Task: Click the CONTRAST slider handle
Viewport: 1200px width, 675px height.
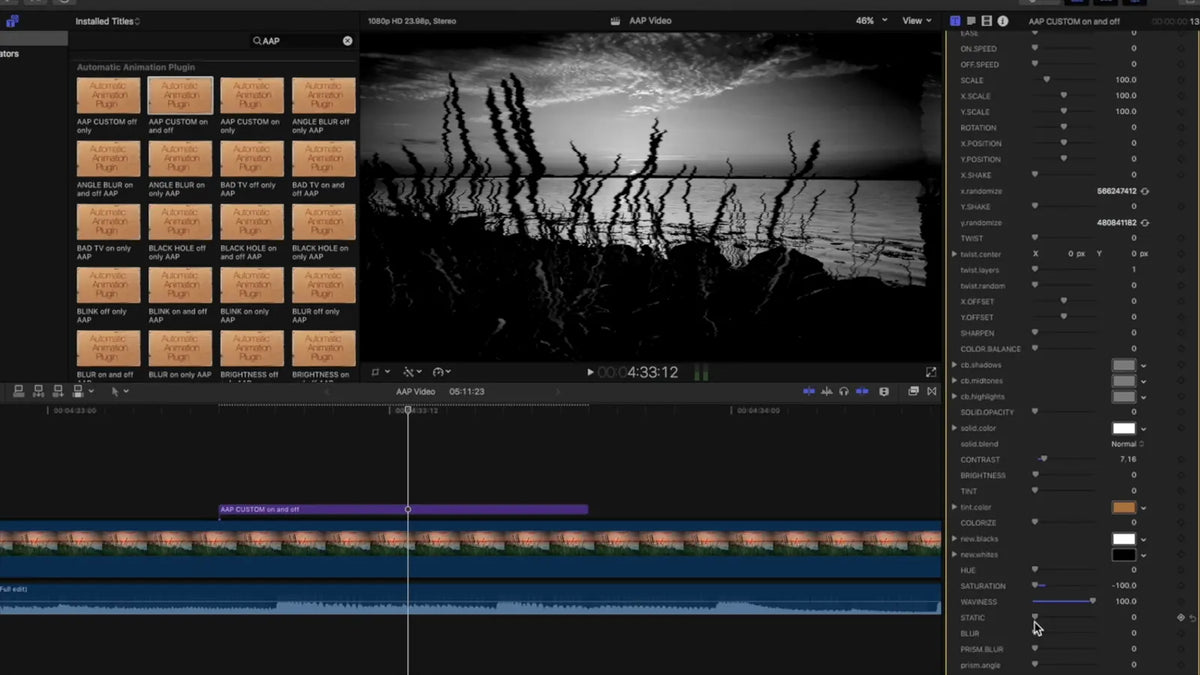Action: click(x=1044, y=459)
